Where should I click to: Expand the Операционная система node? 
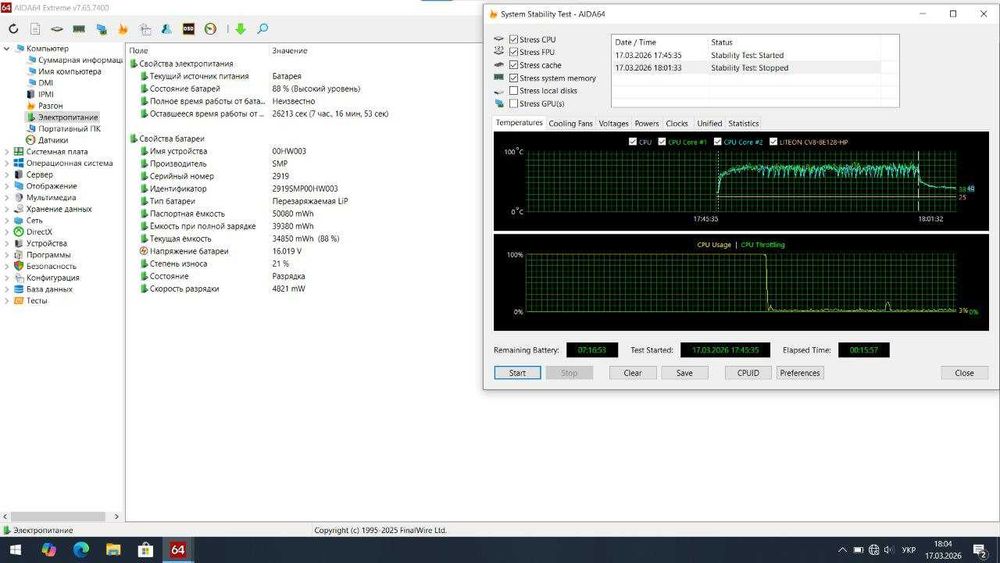click(6, 163)
